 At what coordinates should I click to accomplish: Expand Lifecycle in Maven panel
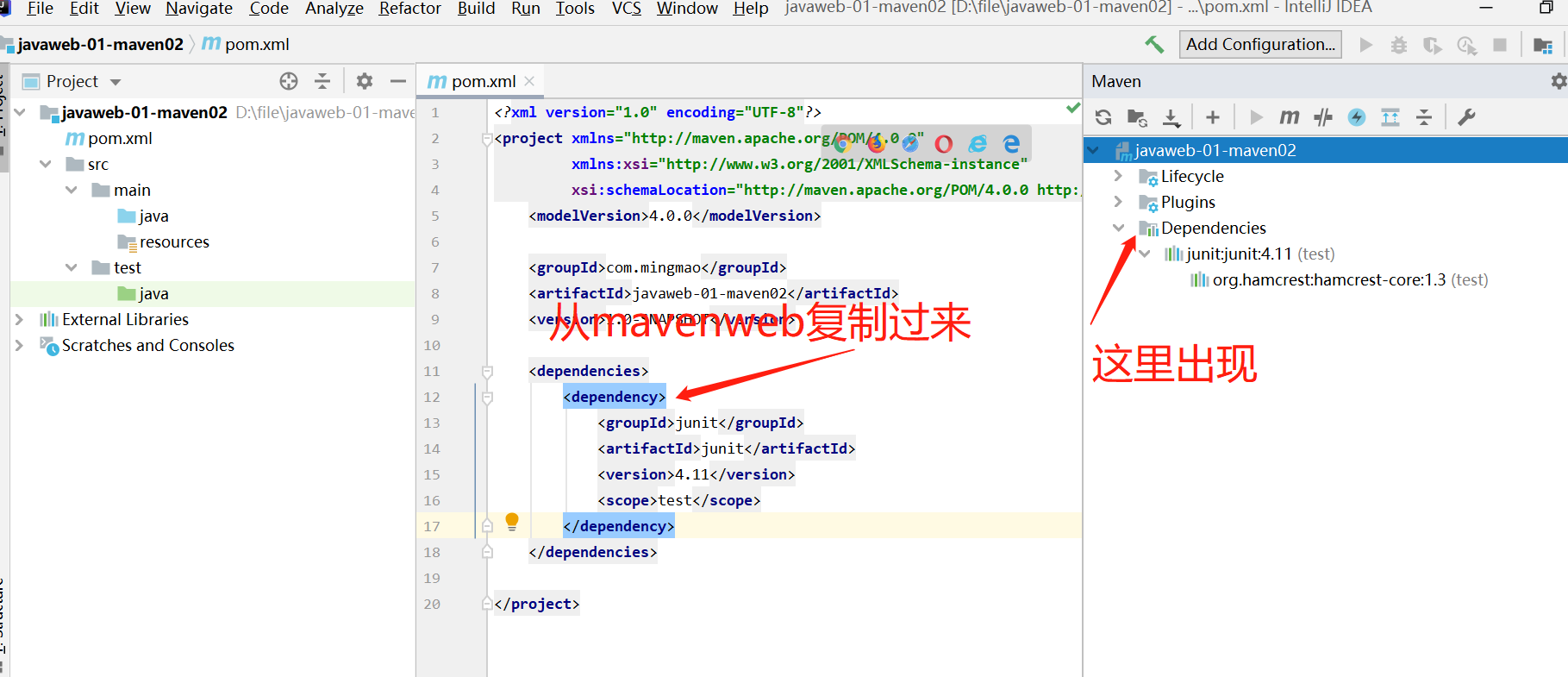pyautogui.click(x=1118, y=176)
